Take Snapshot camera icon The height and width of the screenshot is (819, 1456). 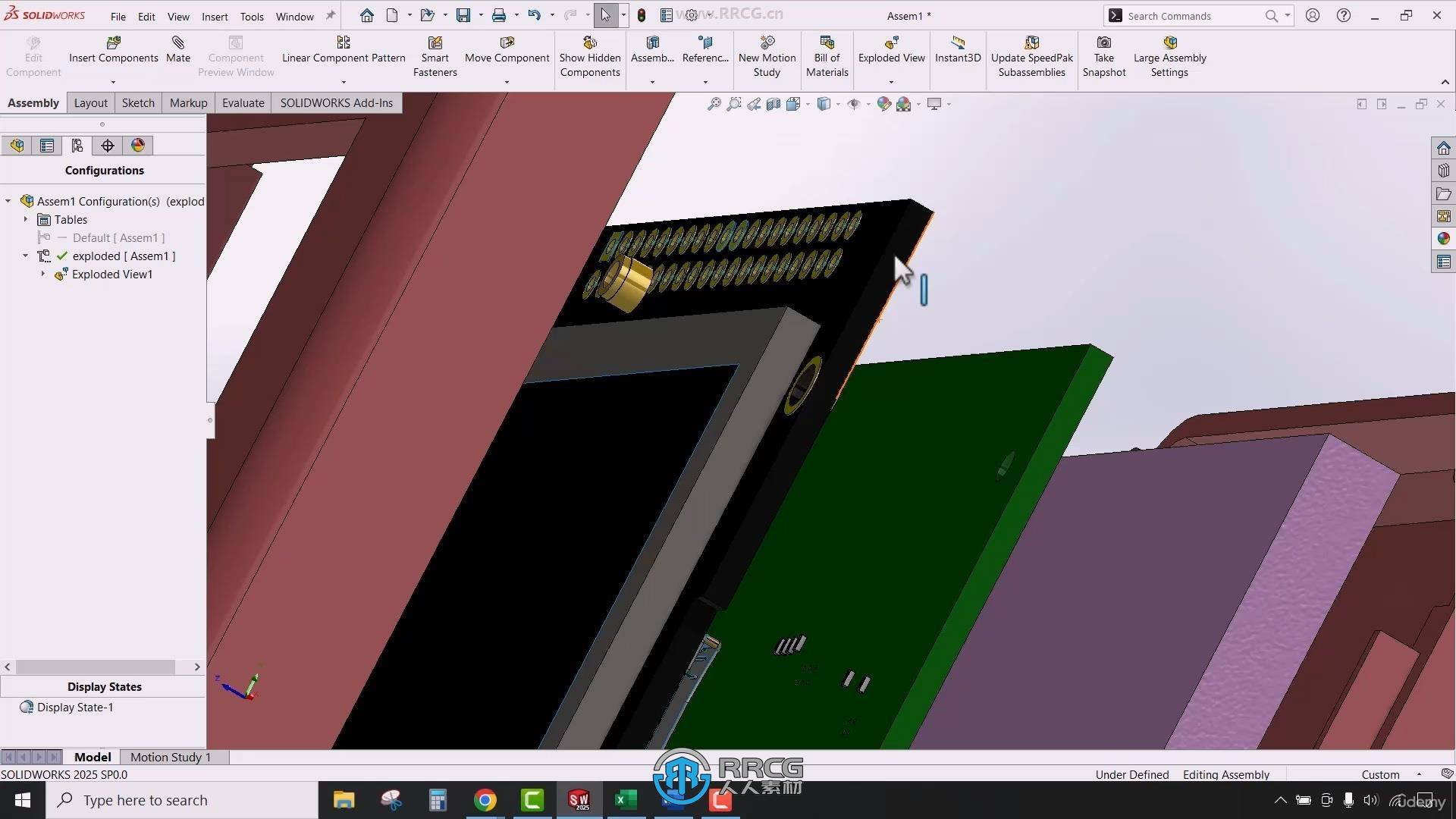coord(1103,43)
